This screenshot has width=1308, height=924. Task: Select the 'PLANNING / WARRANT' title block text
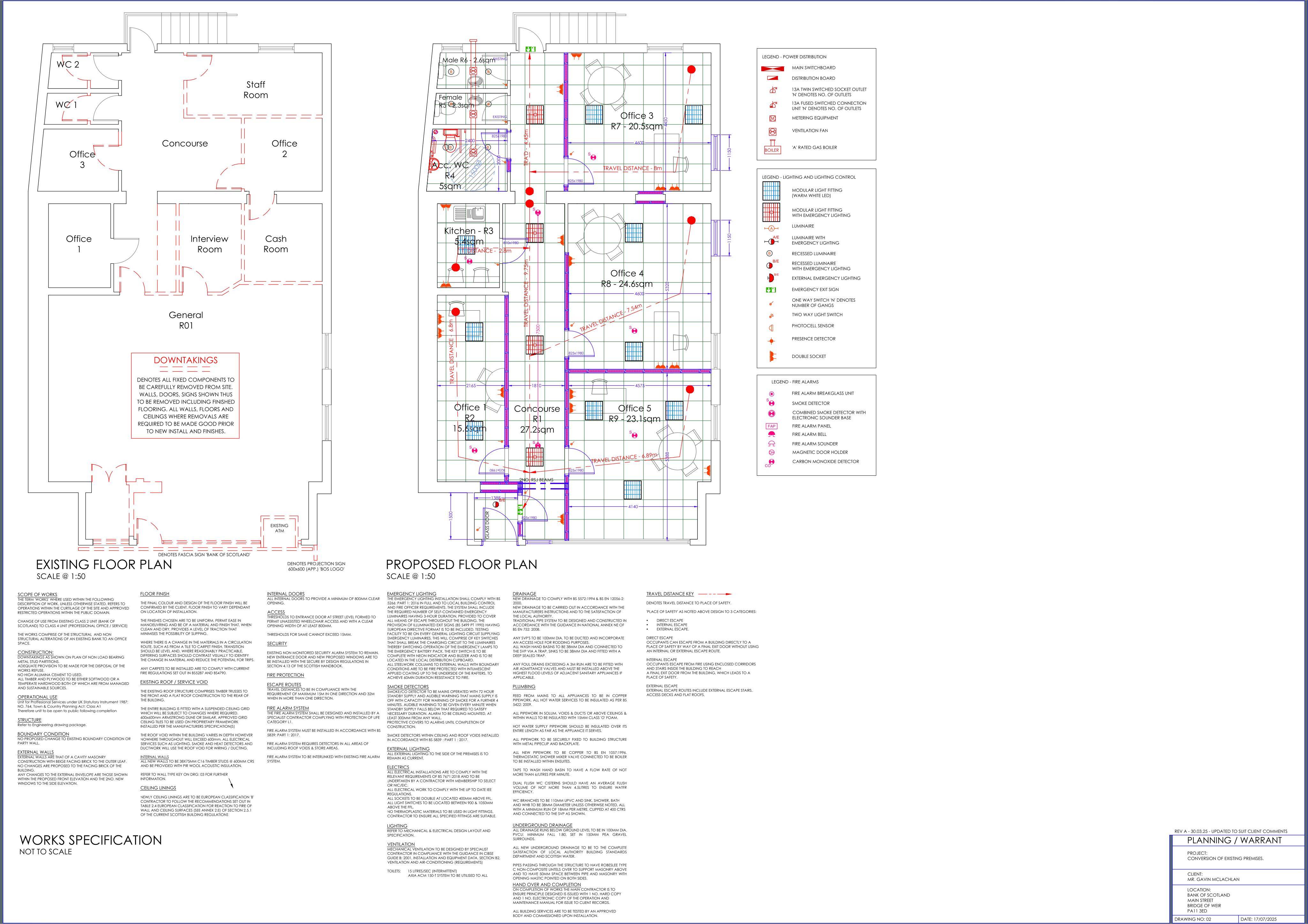click(1234, 840)
